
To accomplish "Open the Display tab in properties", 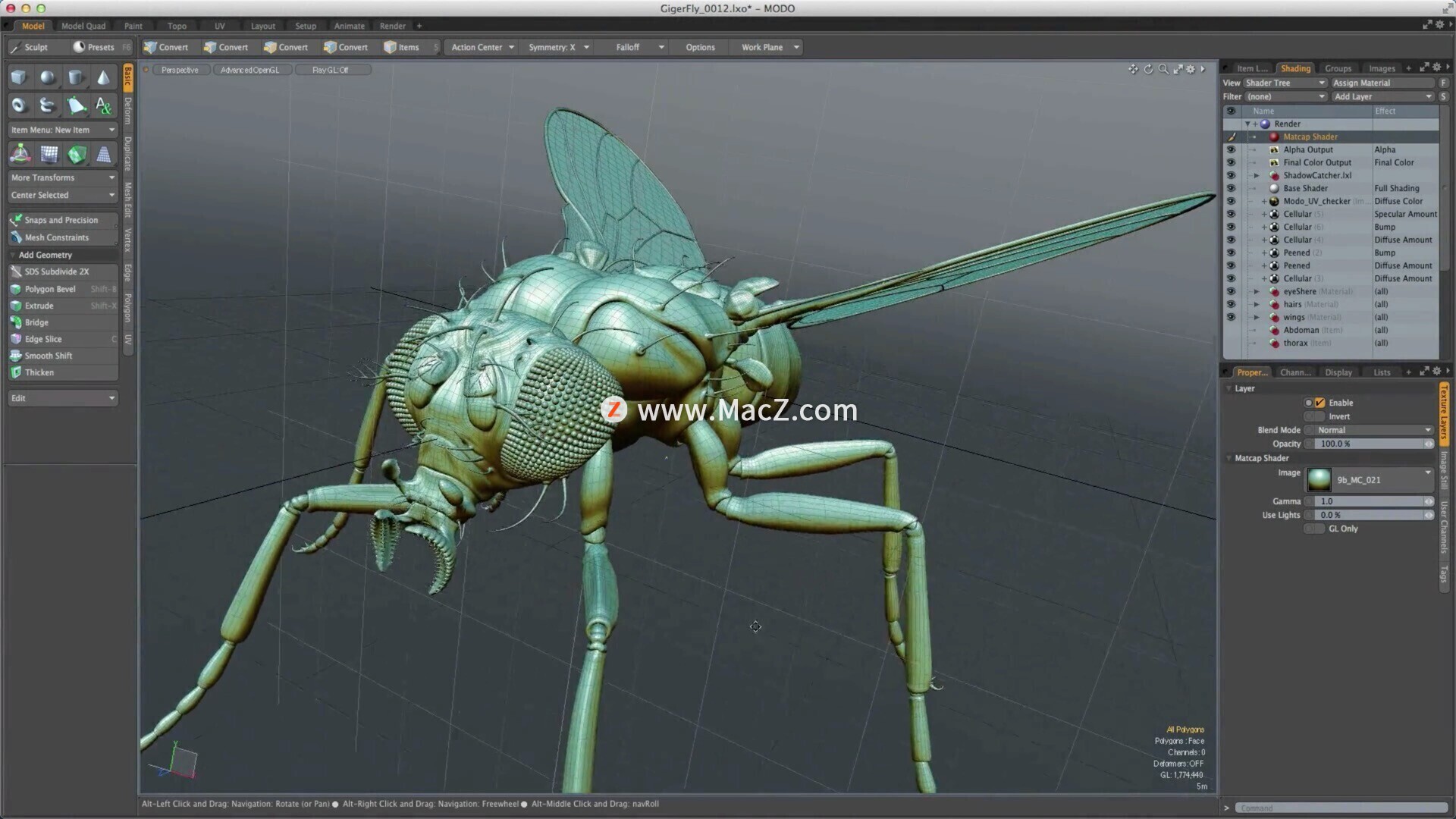I will click(x=1338, y=372).
